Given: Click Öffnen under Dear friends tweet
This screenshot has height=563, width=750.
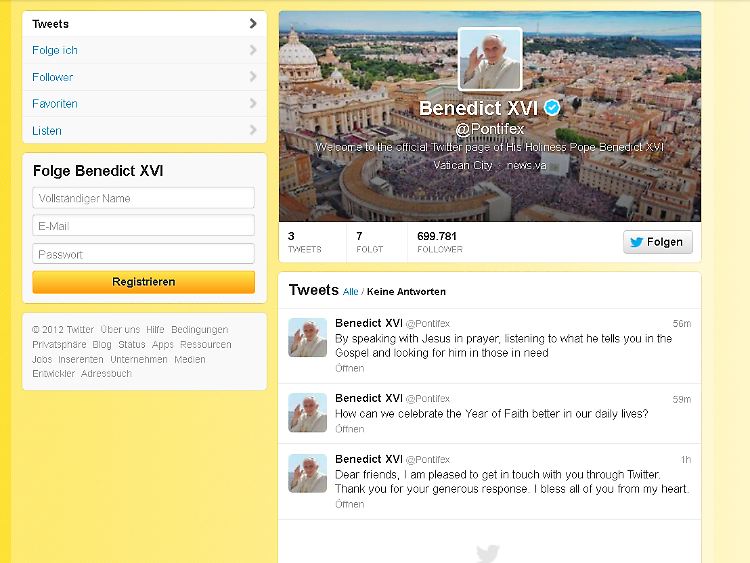Looking at the screenshot, I should point(350,504).
